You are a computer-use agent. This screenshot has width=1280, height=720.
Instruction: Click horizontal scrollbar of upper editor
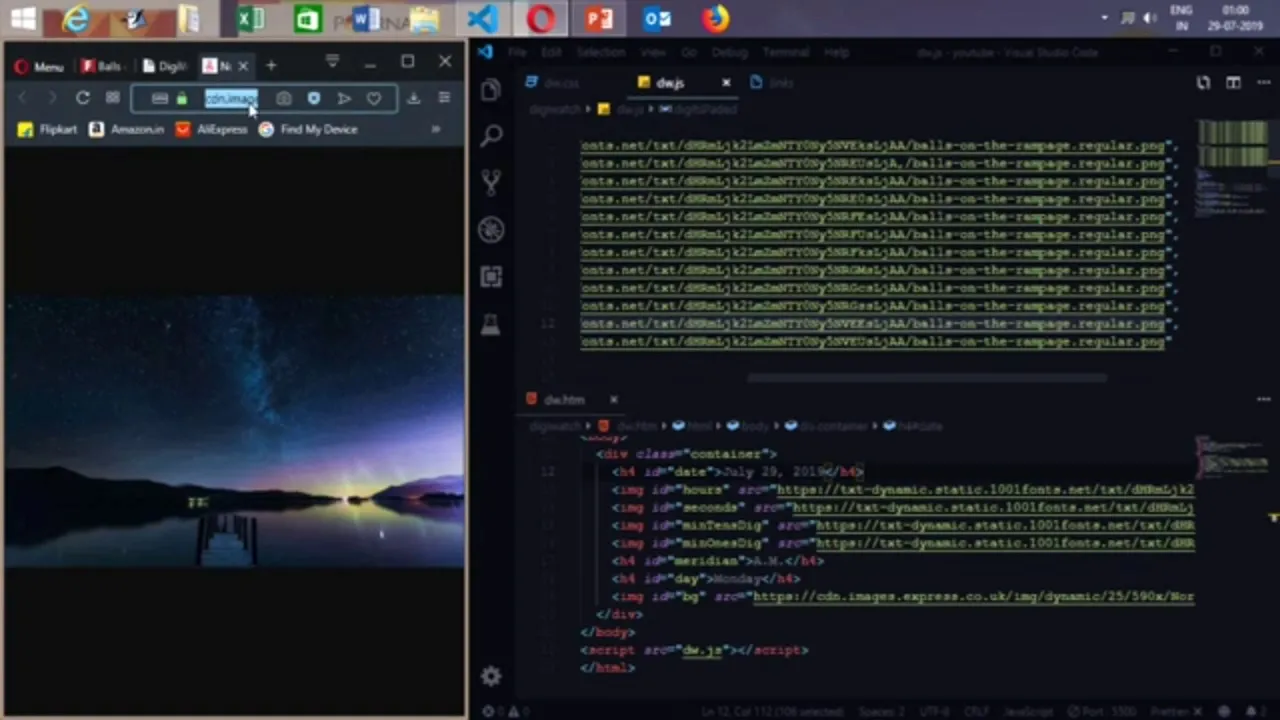click(927, 379)
